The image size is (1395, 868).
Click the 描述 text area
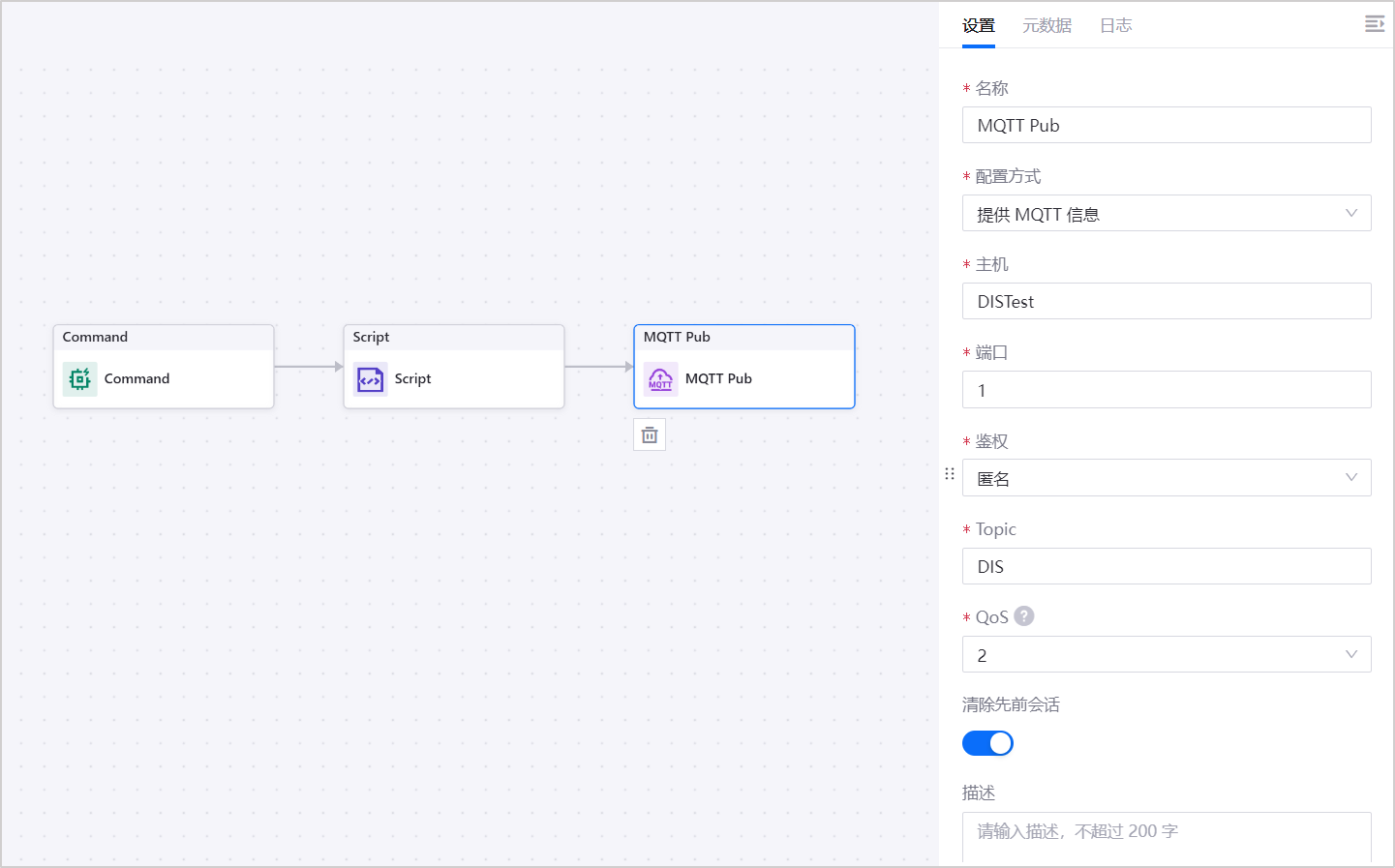tap(1166, 836)
